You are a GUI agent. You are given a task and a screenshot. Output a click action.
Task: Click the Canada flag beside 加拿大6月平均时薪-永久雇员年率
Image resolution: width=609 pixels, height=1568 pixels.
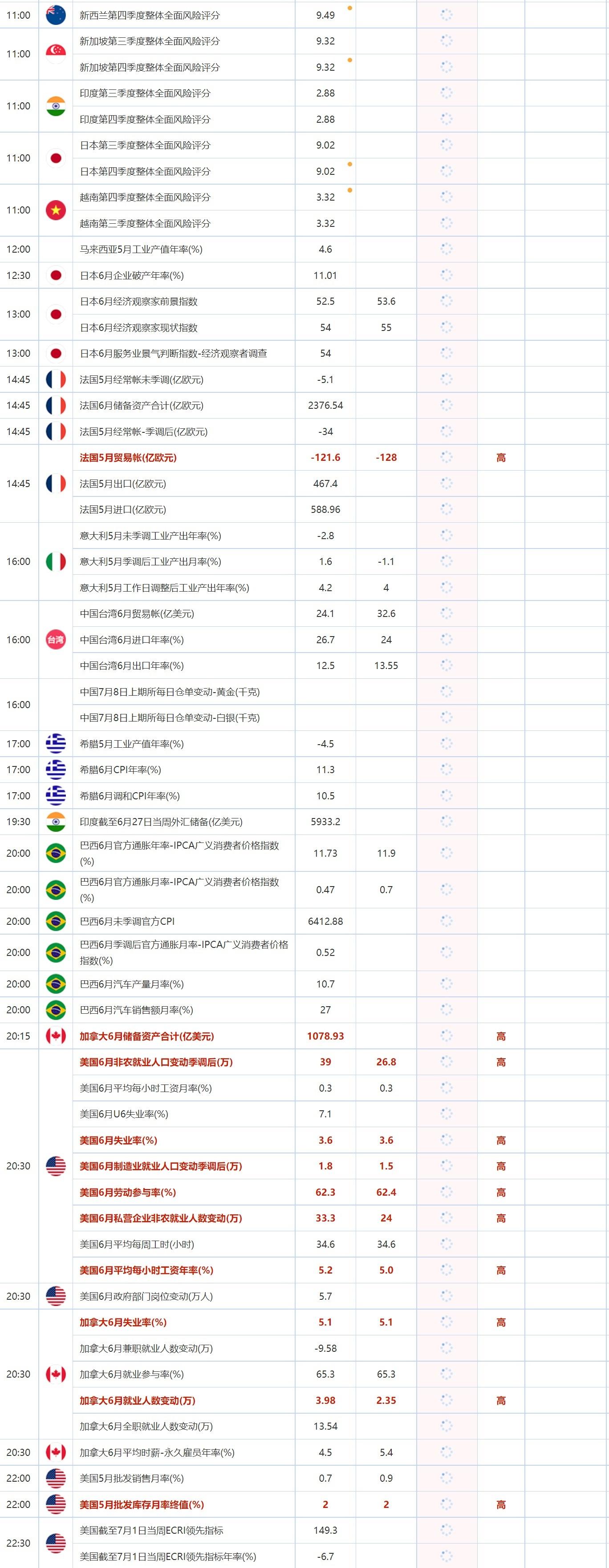pyautogui.click(x=55, y=1452)
